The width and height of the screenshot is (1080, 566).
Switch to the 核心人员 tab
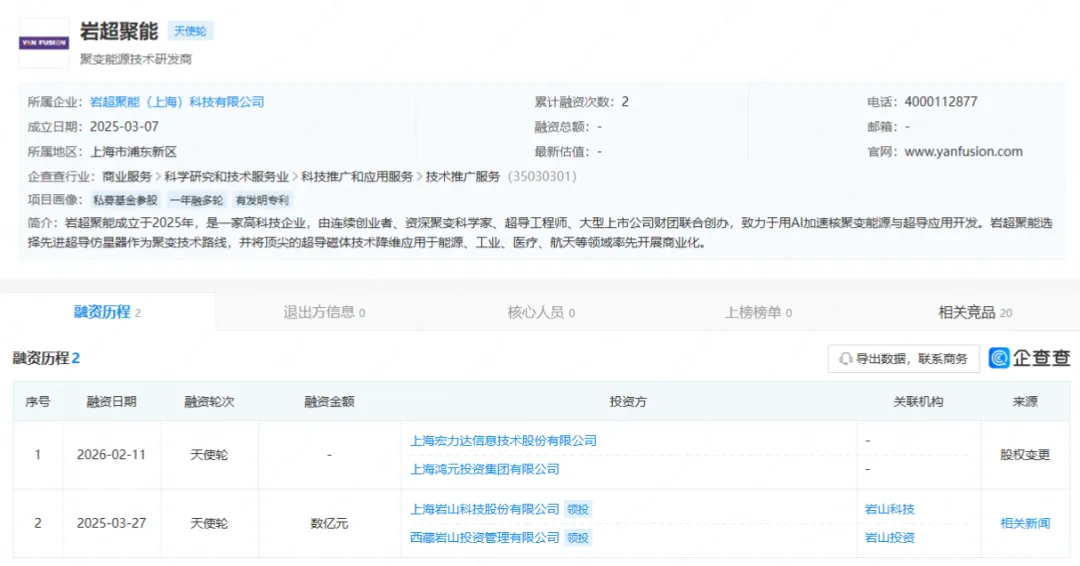tap(541, 312)
